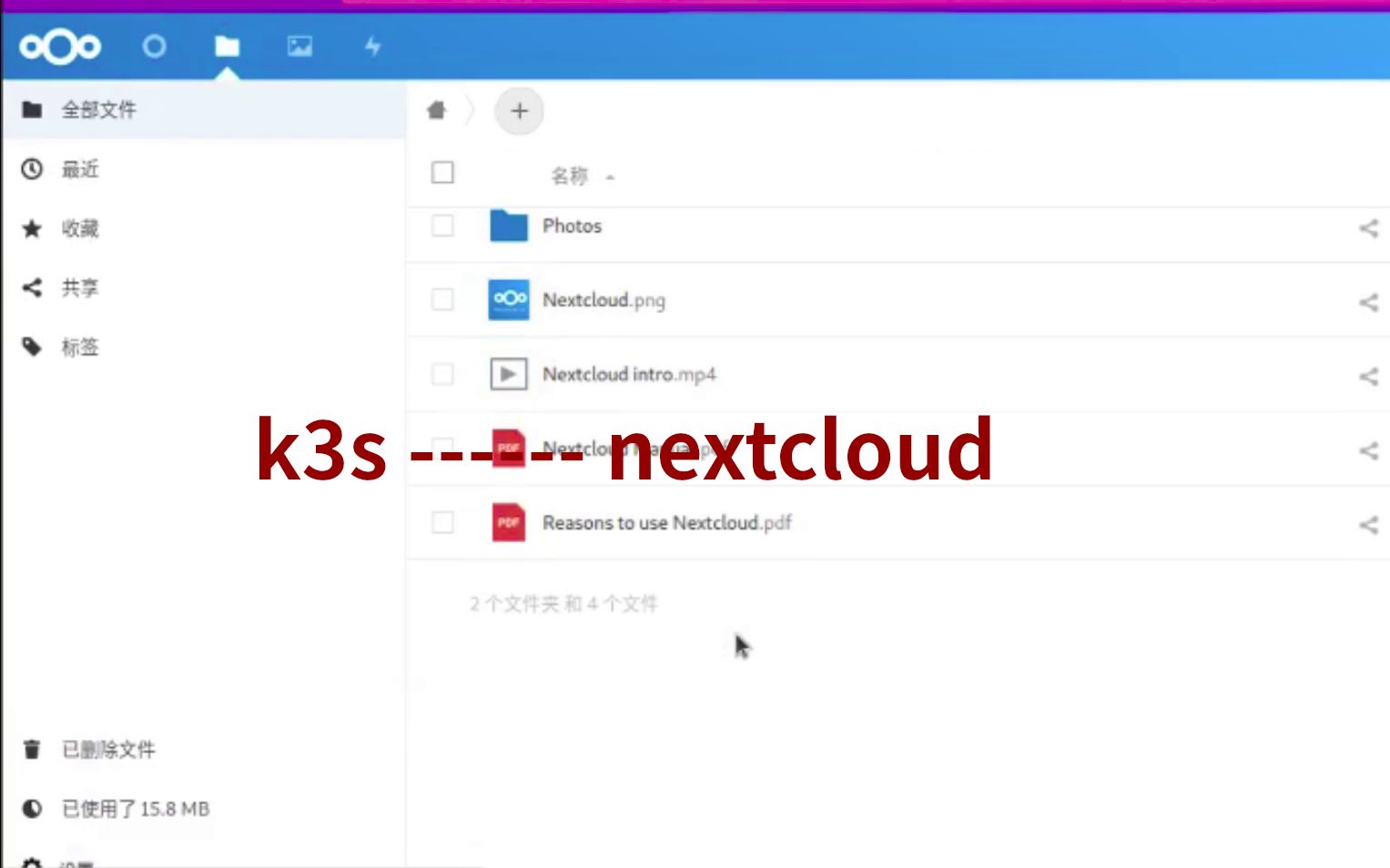1390x868 pixels.
Task: Tick the checkbox for Reasons to use Nextcloud.pdf
Action: click(x=442, y=522)
